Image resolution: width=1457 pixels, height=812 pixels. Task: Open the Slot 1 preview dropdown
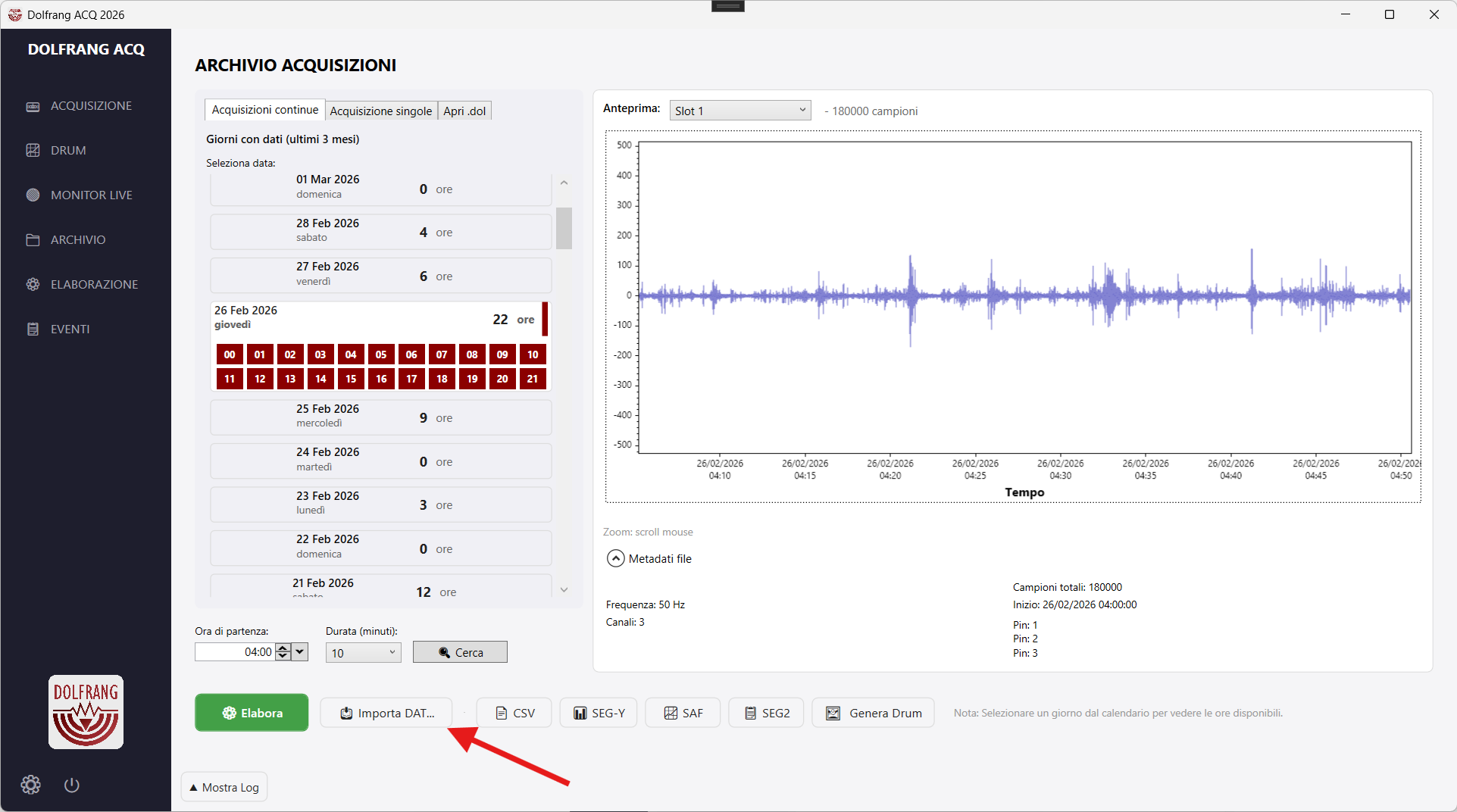[739, 111]
